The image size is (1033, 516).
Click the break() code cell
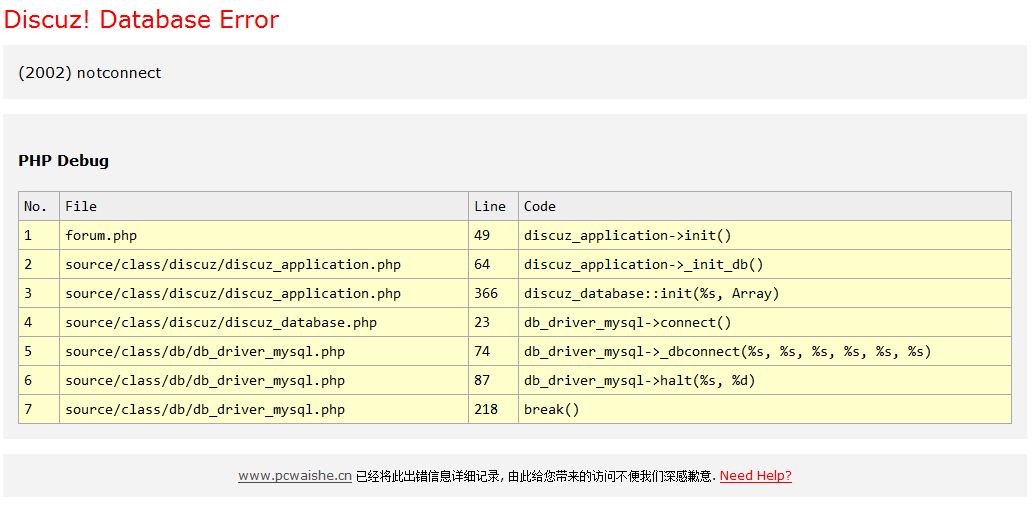point(551,409)
